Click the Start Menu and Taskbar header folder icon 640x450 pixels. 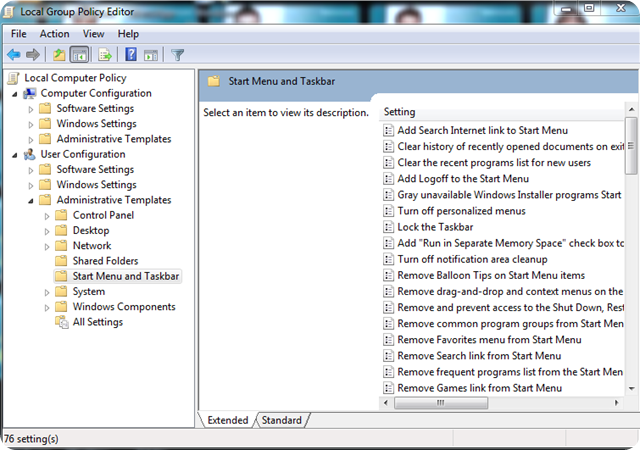pos(213,81)
